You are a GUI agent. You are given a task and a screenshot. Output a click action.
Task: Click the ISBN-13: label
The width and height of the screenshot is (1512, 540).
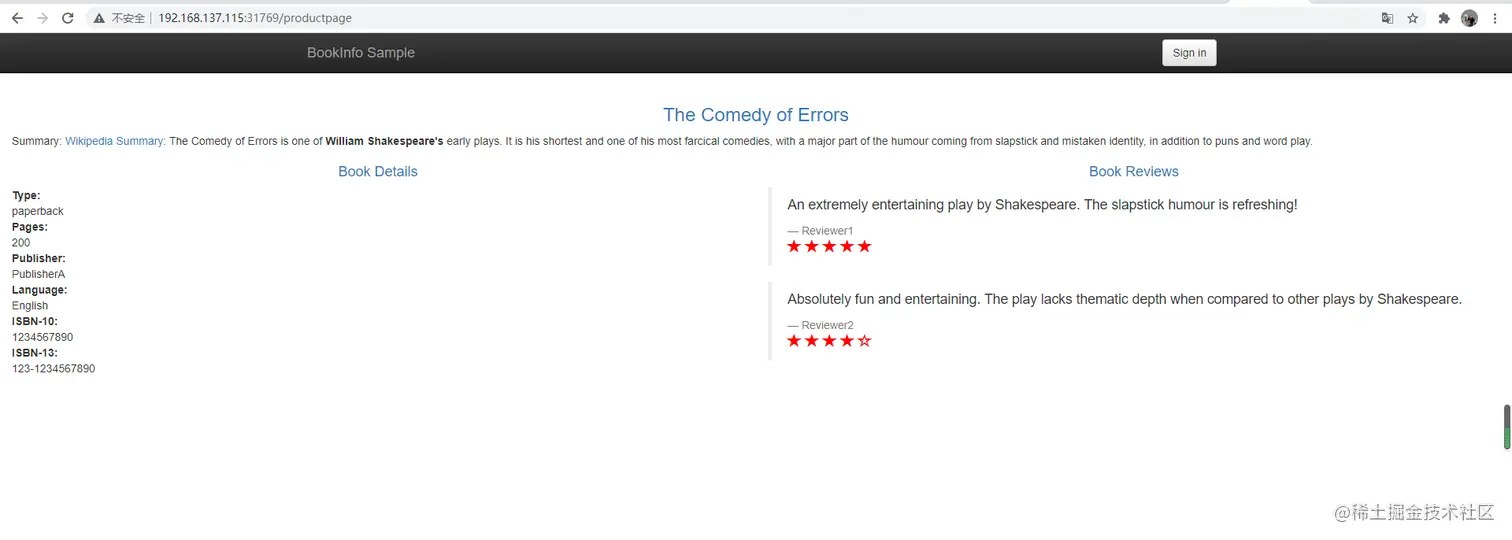click(x=35, y=353)
